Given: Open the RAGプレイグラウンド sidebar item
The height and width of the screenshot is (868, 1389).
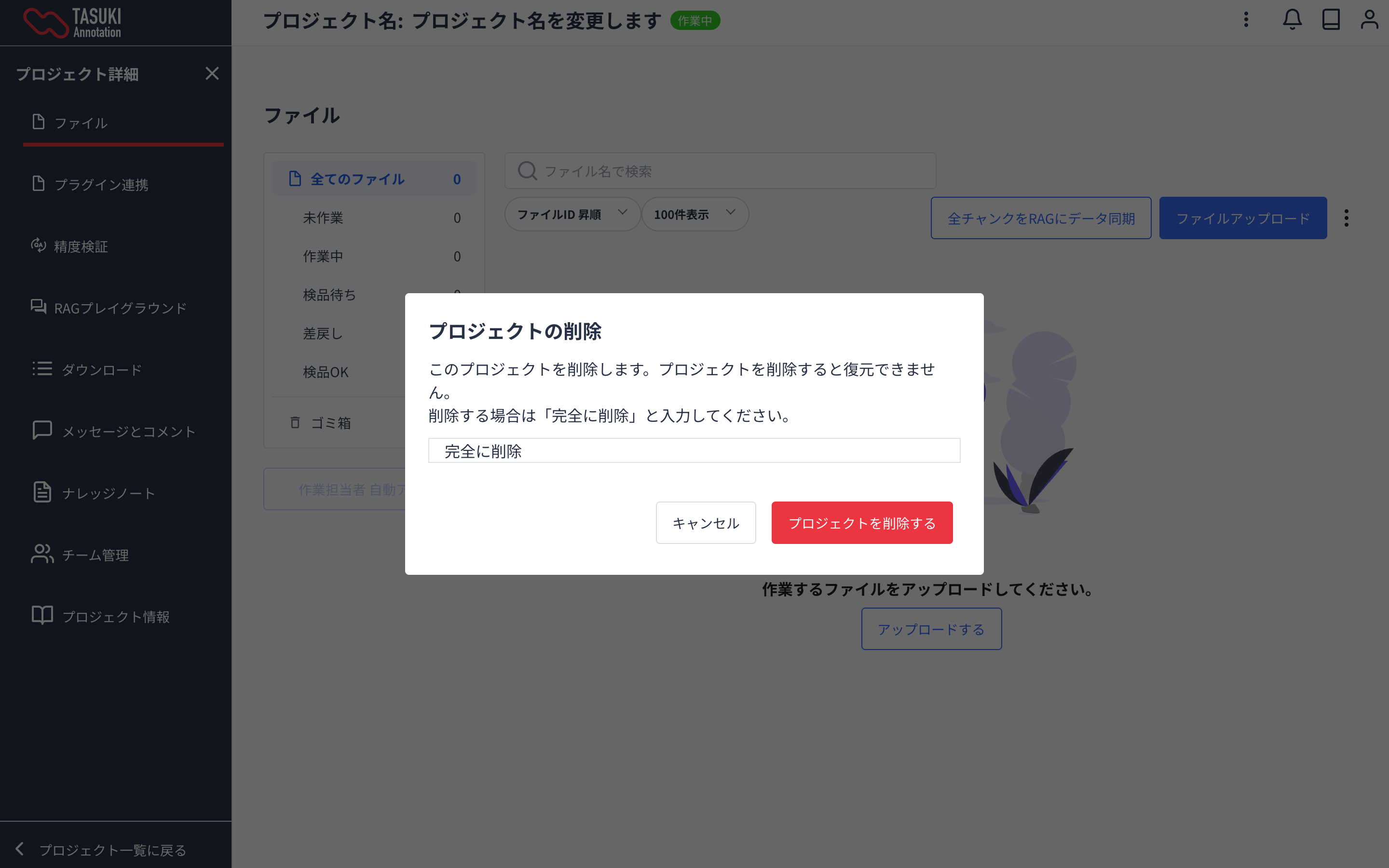Looking at the screenshot, I should pos(120,308).
